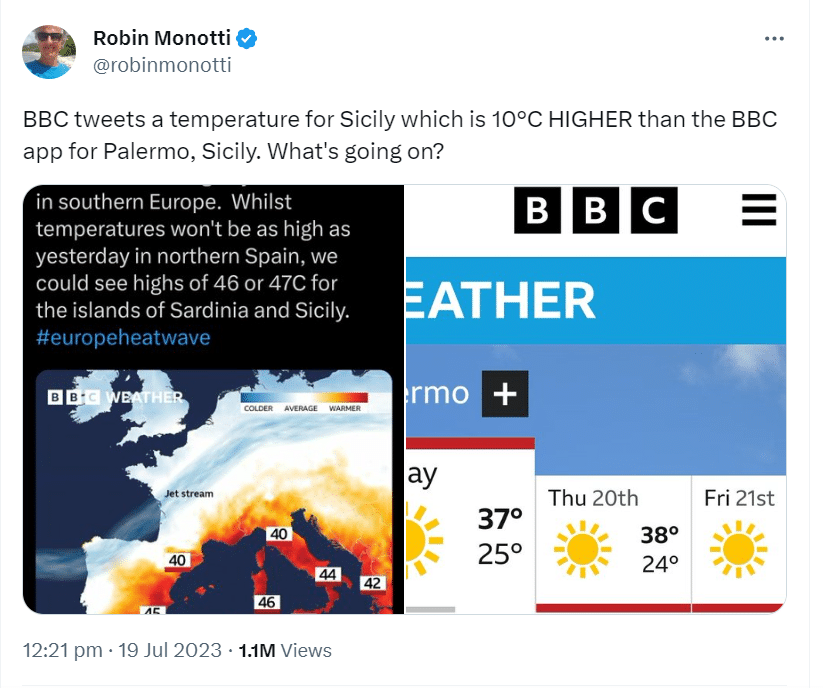823x688 pixels.
Task: Open the hamburger menu in the BBC app
Action: point(759,210)
